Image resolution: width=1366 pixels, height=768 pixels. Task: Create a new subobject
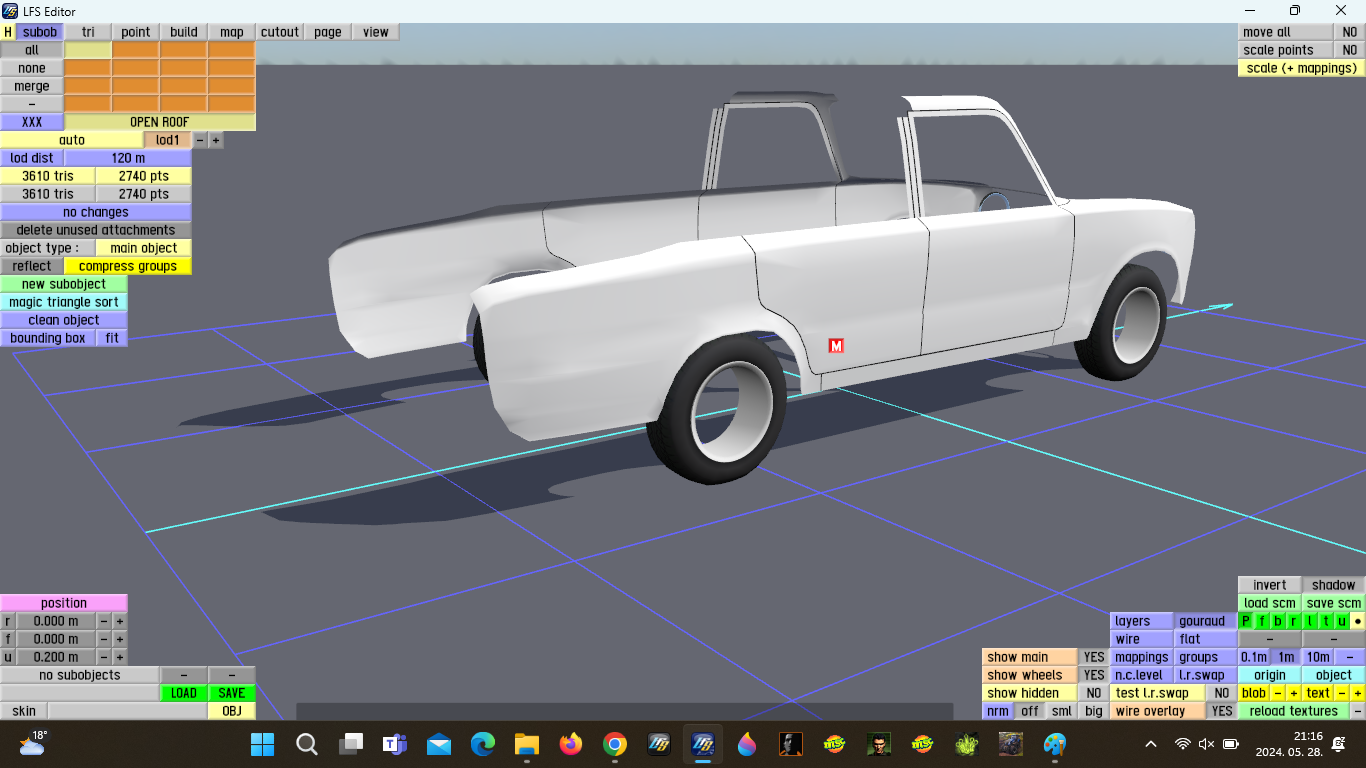(64, 284)
